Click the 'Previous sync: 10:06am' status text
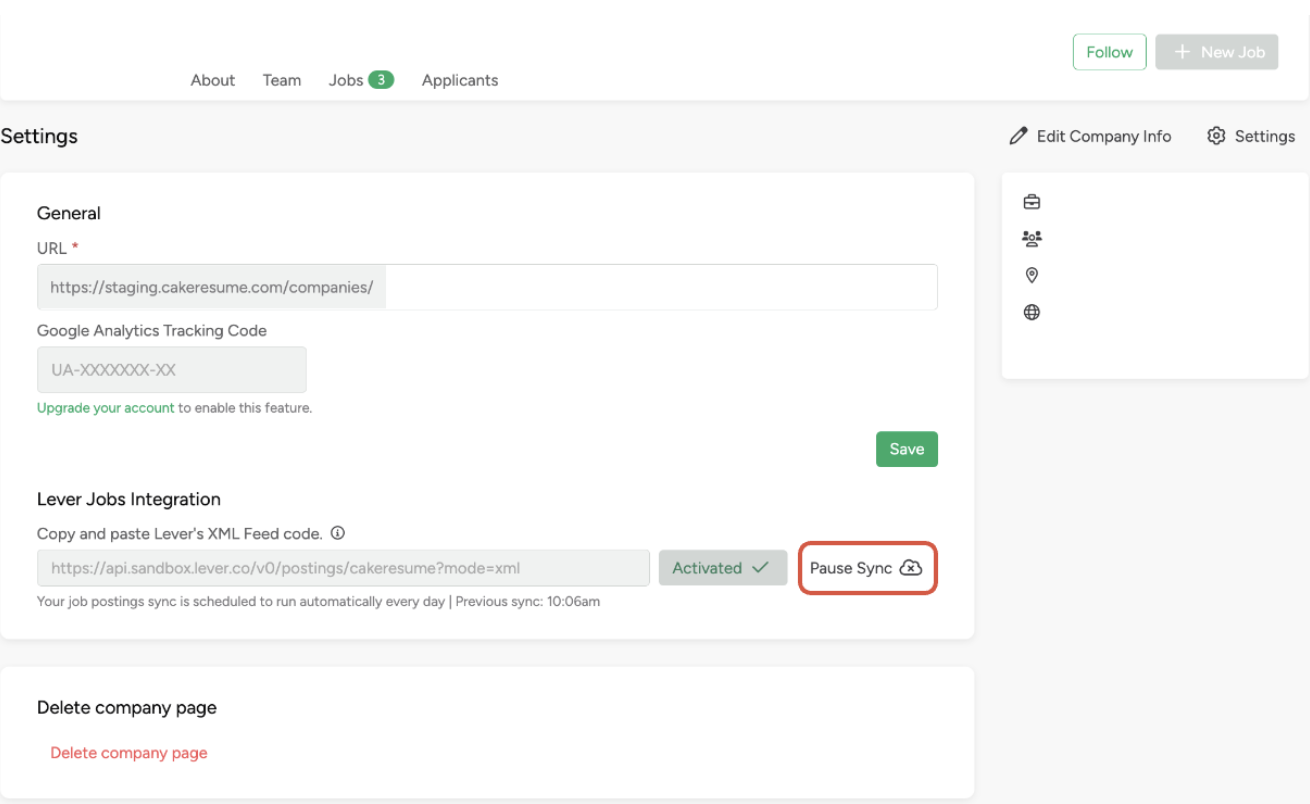Screen dimensions: 1310x804 point(528,602)
